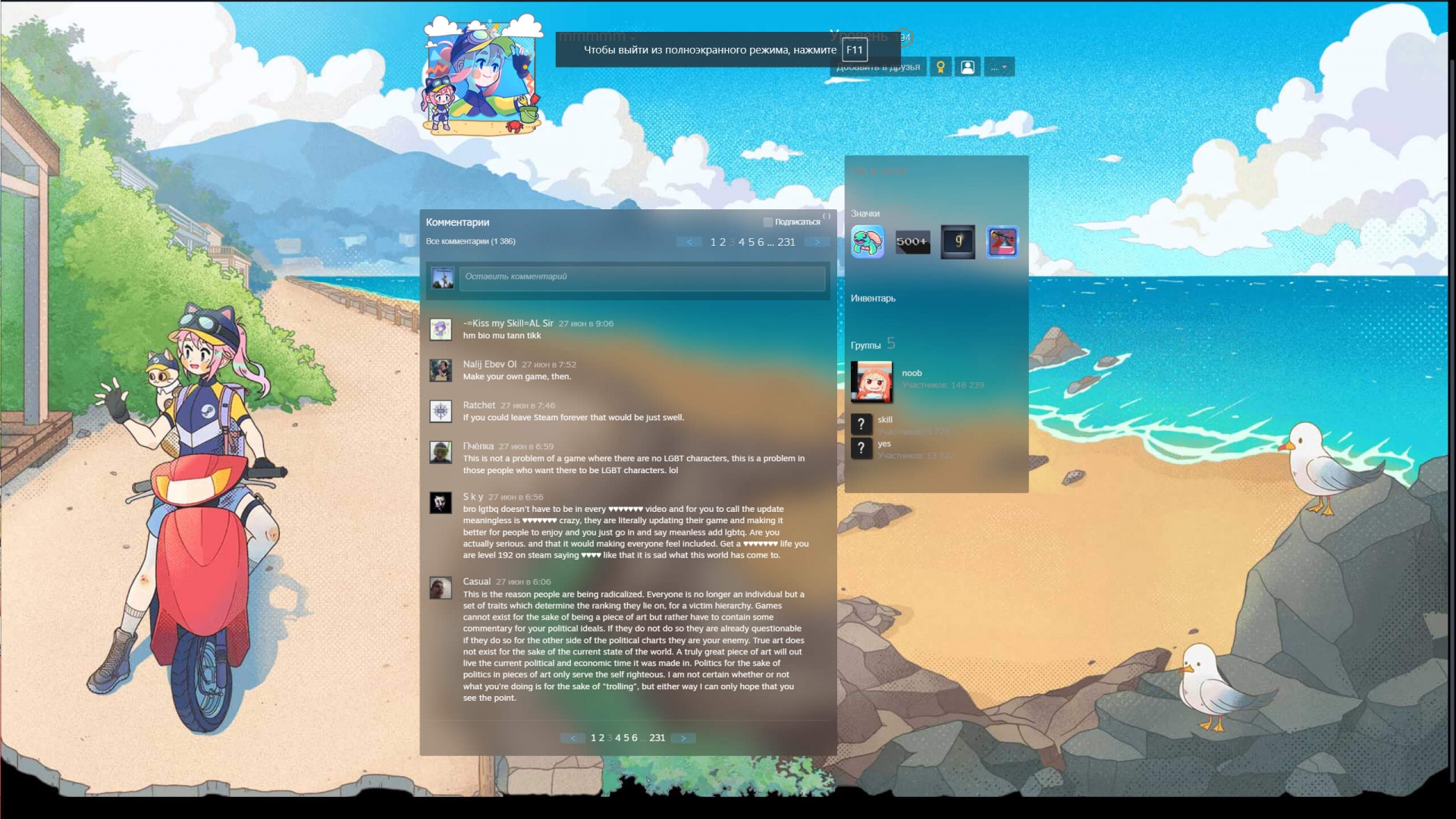Open the noob group thumbnail
1456x819 pixels.
[871, 381]
